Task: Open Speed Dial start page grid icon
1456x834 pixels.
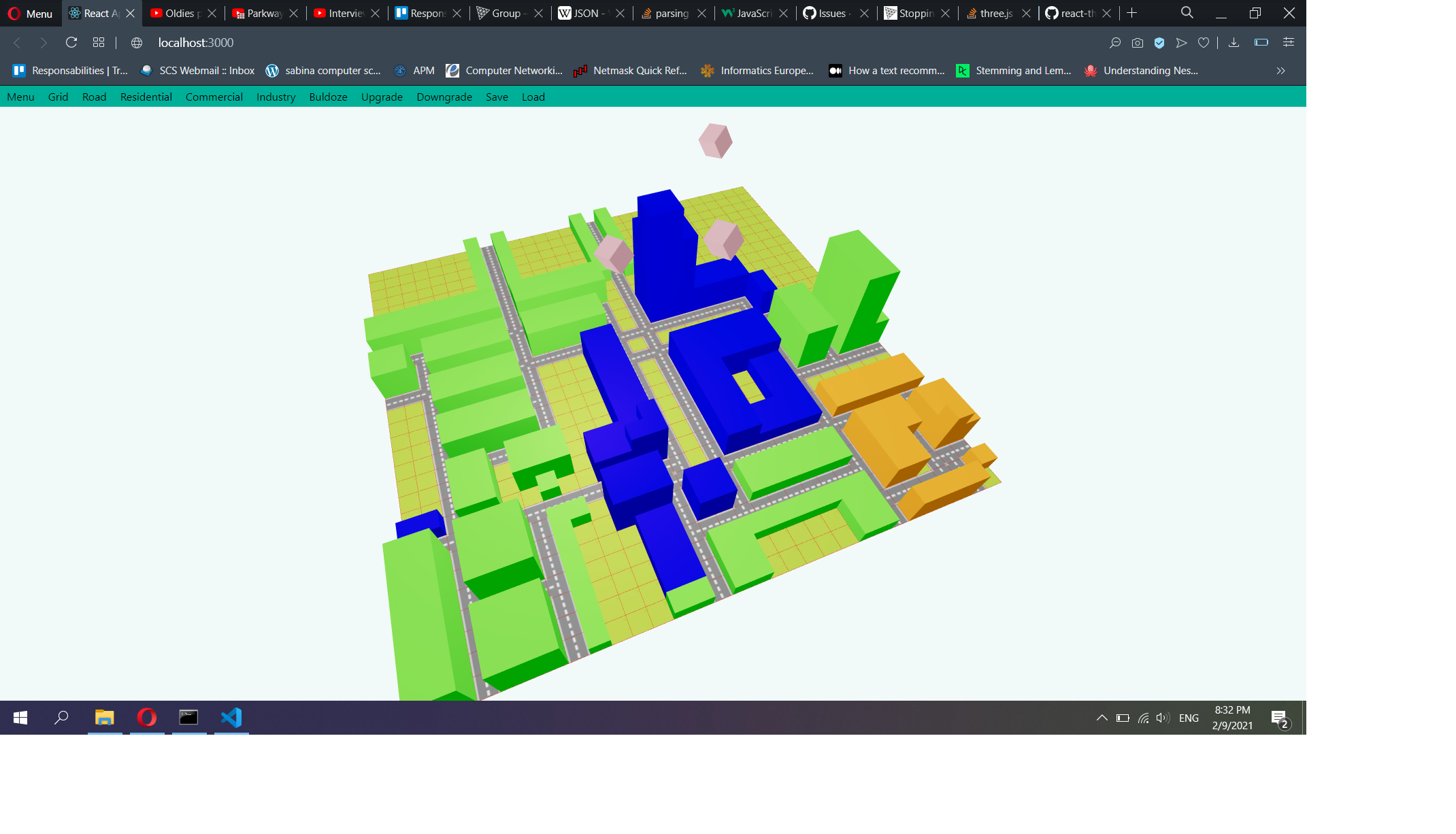Action: [99, 42]
